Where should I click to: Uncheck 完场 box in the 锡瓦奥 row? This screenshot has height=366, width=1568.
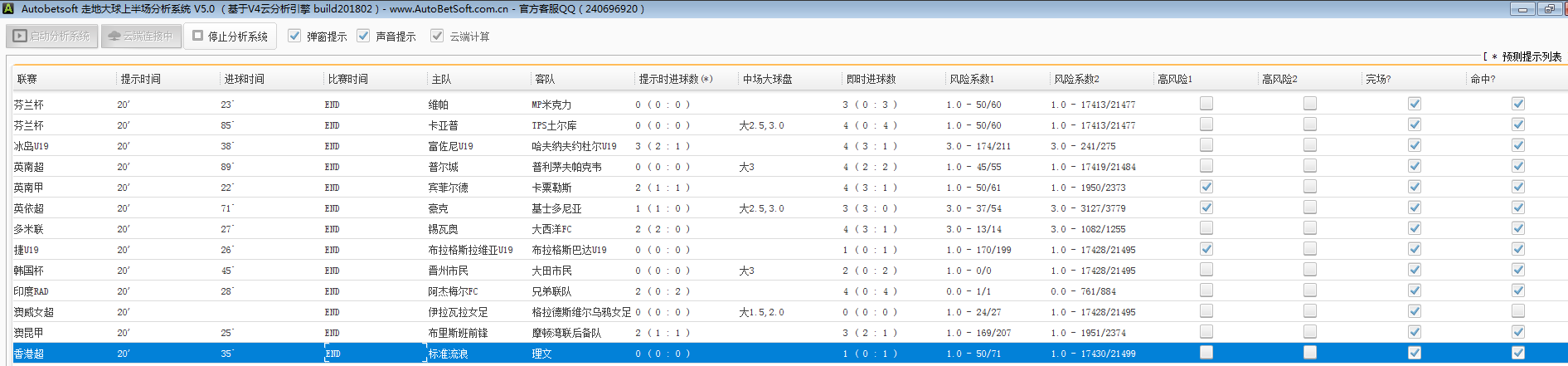(x=1415, y=228)
